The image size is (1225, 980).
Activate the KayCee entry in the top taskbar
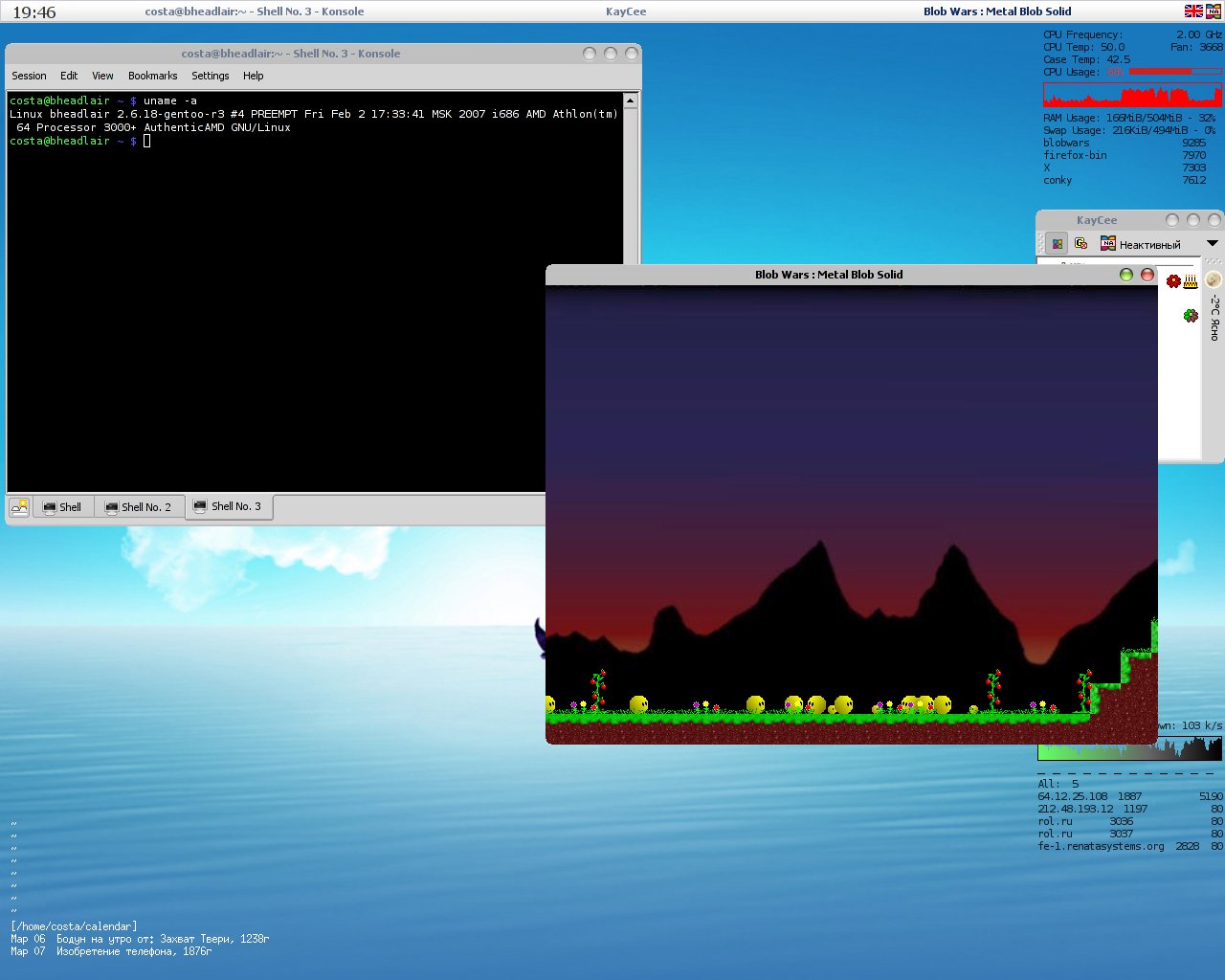coord(626,11)
